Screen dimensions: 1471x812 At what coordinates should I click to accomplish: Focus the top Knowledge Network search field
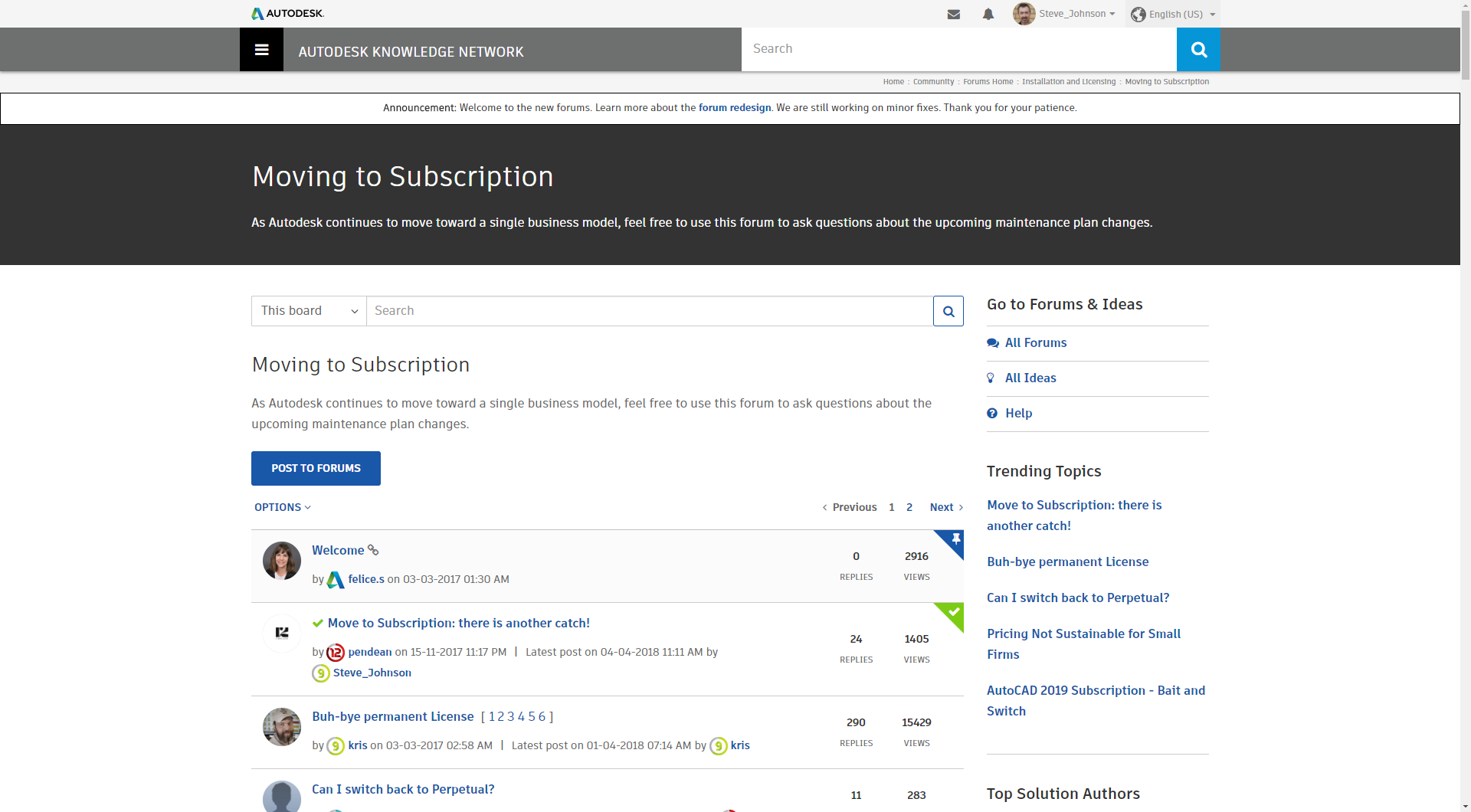[x=958, y=49]
